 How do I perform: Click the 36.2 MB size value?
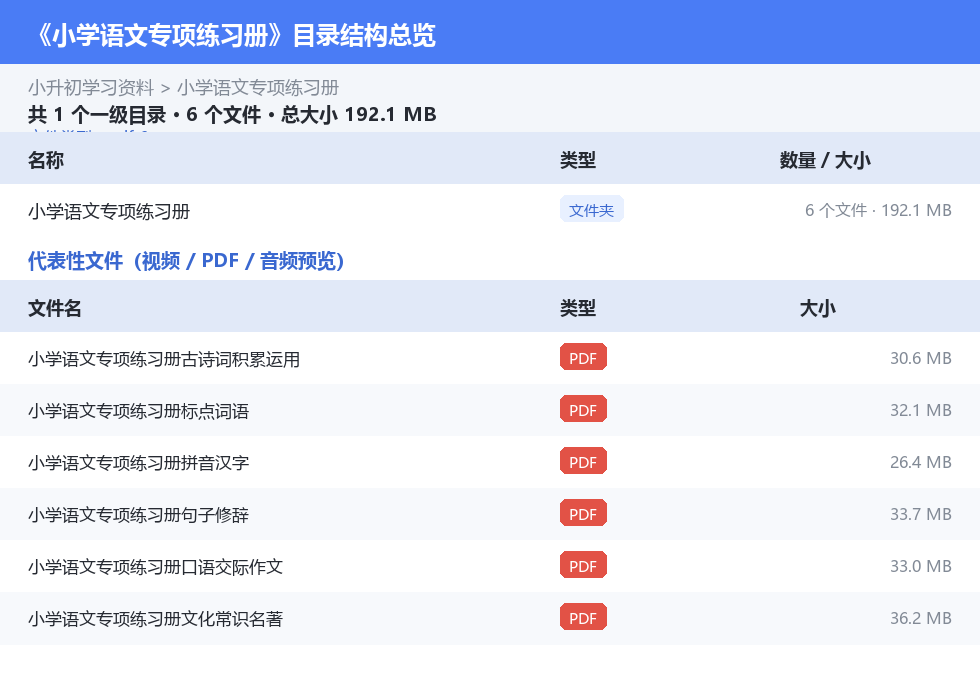(x=921, y=617)
